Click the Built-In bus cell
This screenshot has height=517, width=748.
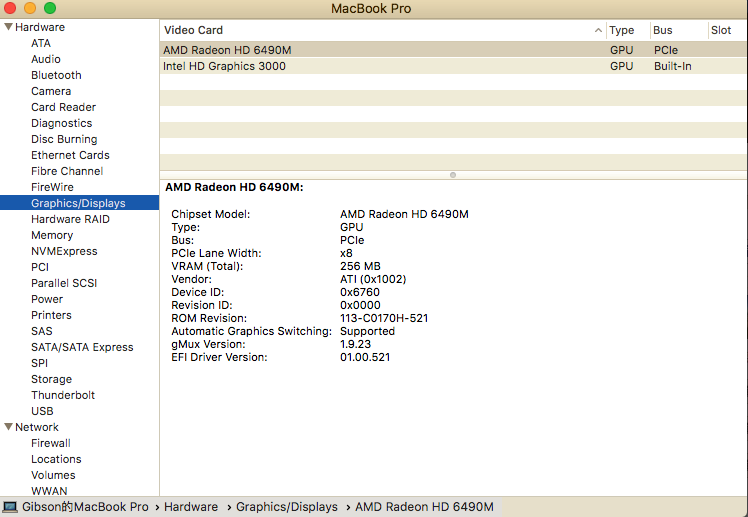673,66
